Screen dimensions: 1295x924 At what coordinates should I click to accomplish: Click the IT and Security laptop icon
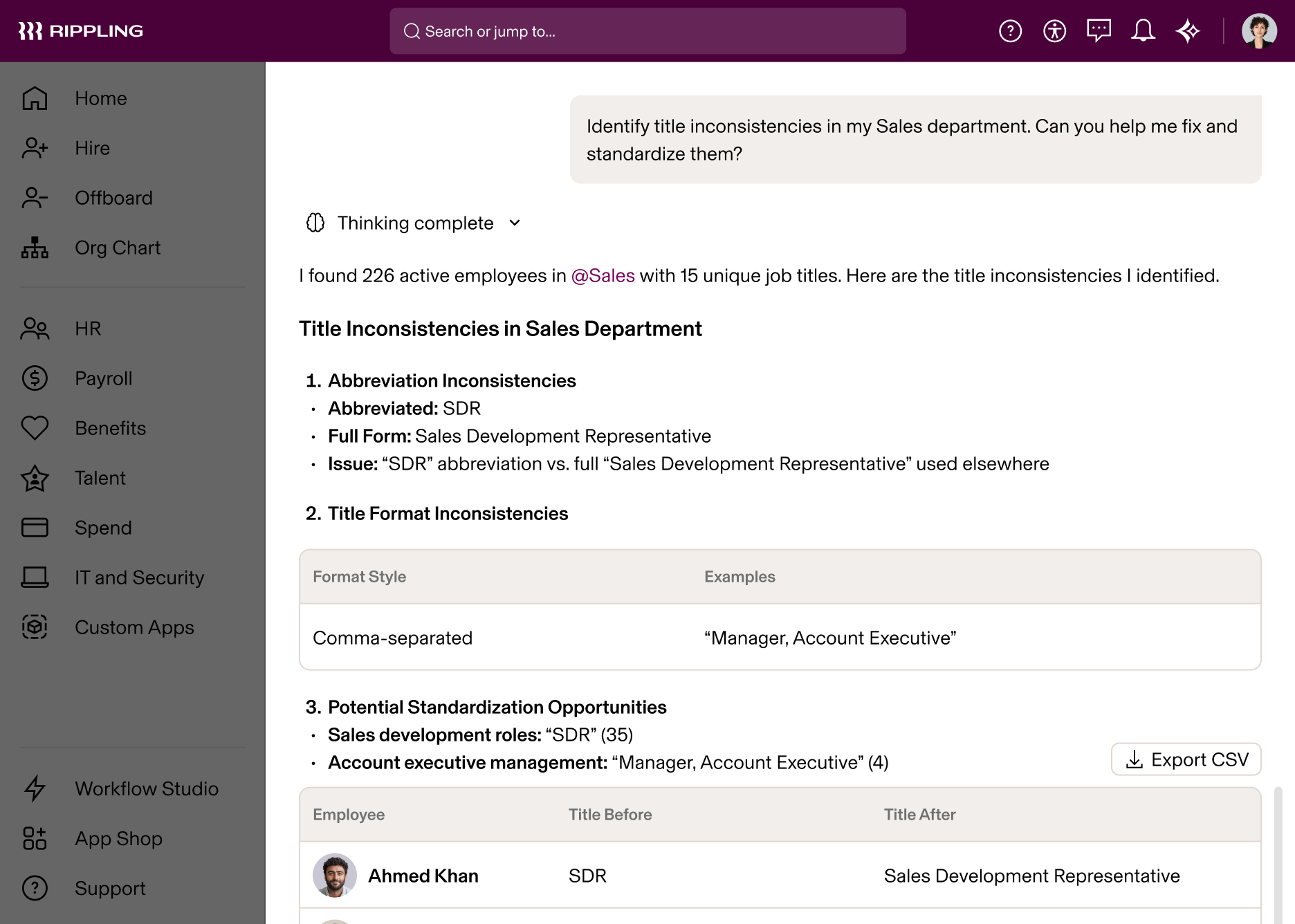35,577
